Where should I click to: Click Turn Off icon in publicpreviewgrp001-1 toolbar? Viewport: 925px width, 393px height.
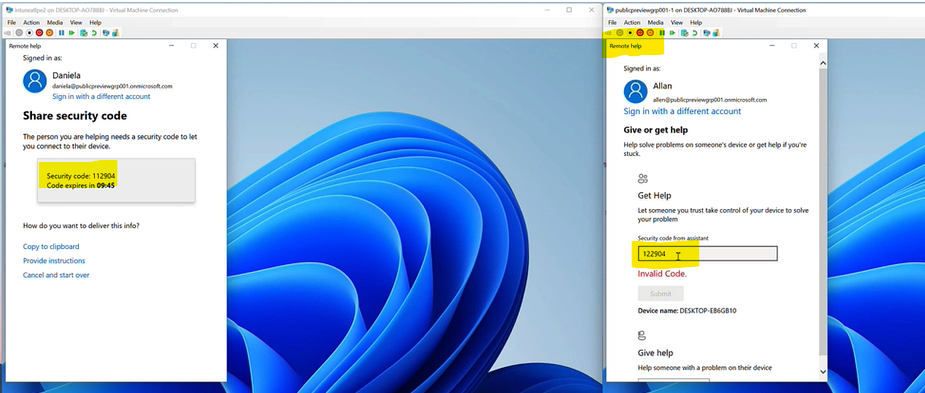[x=630, y=32]
